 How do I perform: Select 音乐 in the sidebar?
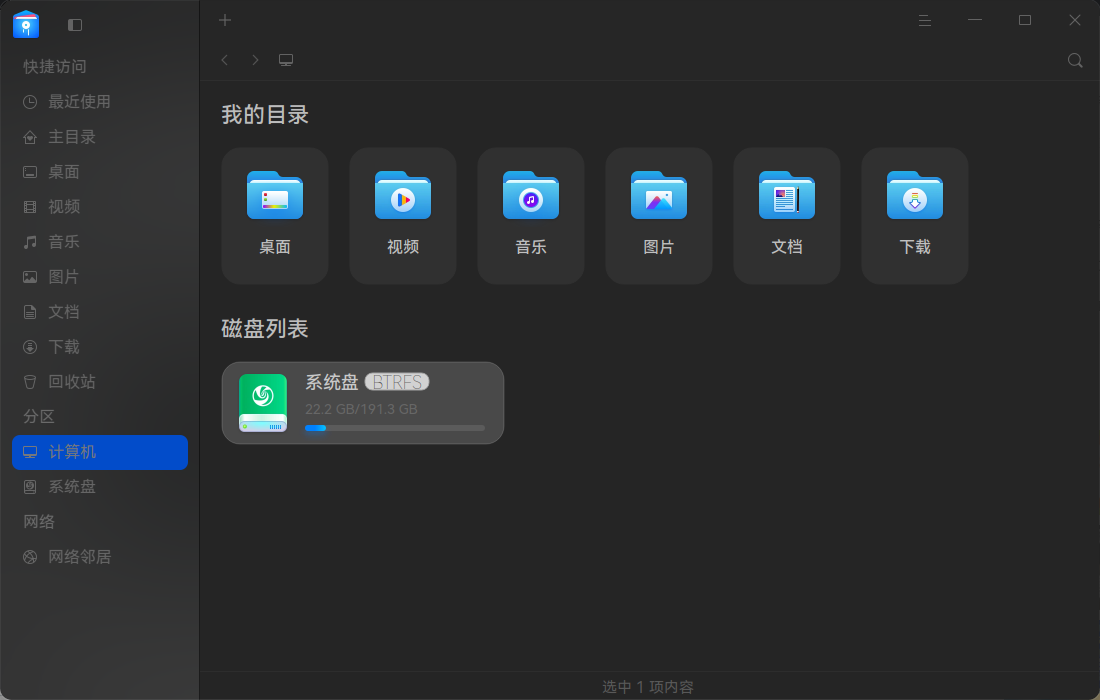point(100,242)
